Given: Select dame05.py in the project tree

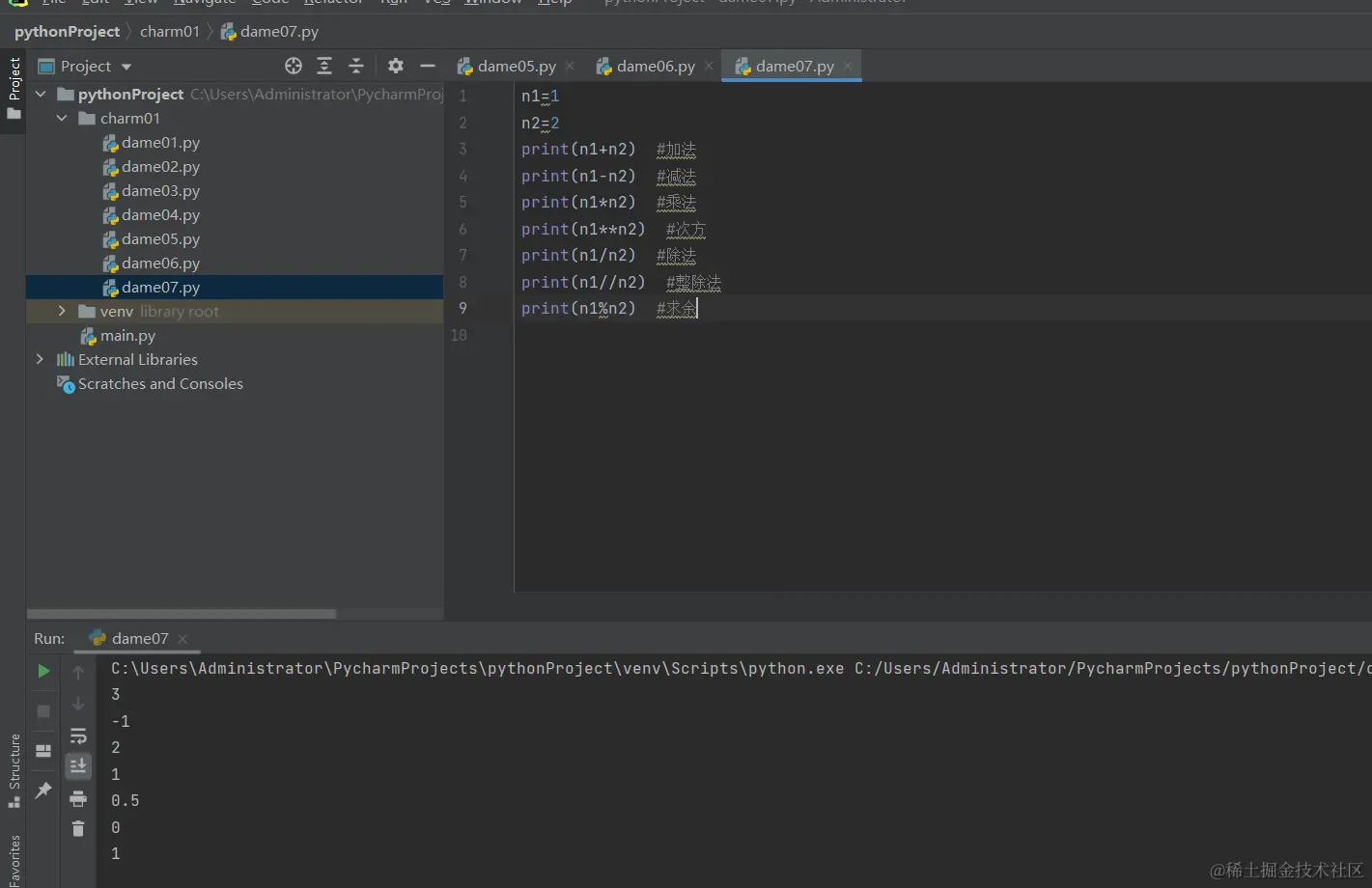Looking at the screenshot, I should [160, 239].
